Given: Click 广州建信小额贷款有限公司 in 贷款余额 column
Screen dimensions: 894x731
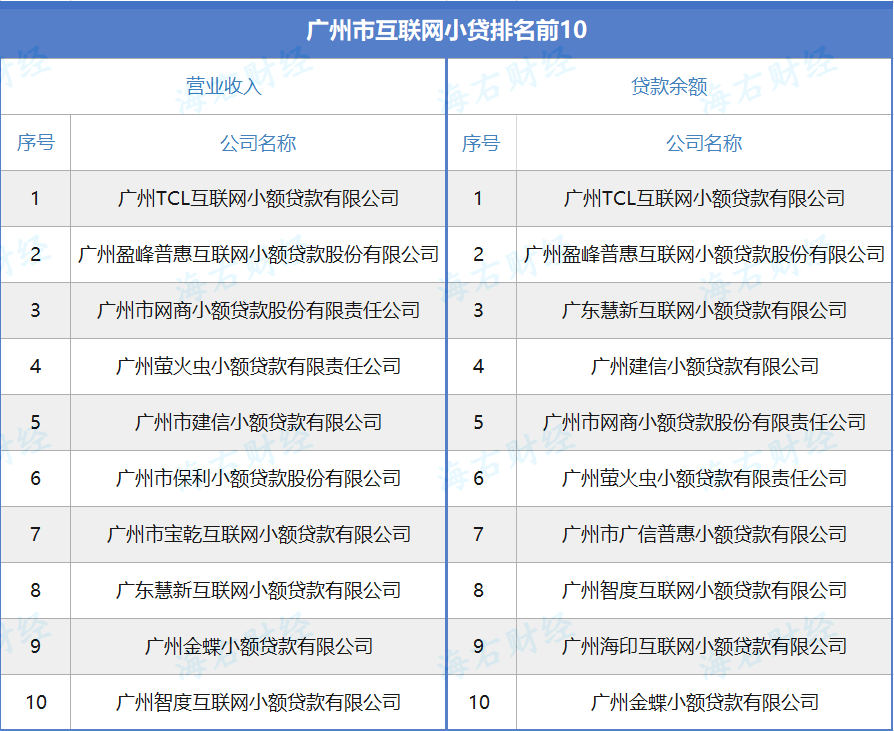Looking at the screenshot, I should [x=704, y=366].
